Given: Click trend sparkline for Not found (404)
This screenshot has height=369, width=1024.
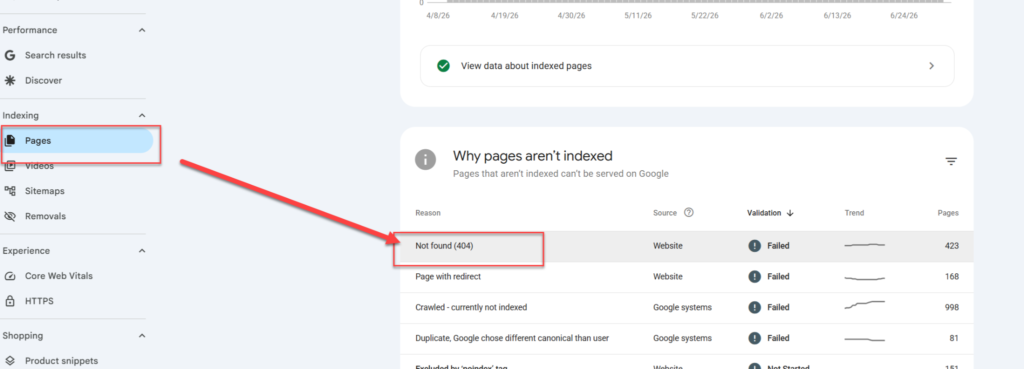Looking at the screenshot, I should 865,245.
